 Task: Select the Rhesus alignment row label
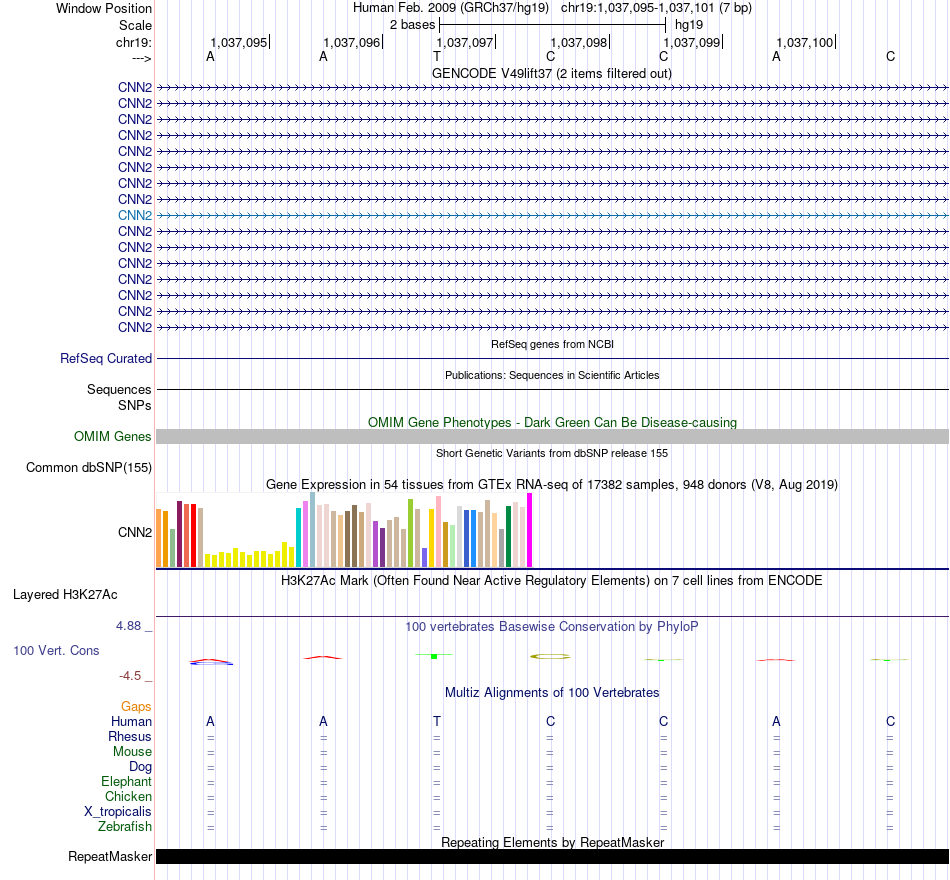tap(130, 736)
